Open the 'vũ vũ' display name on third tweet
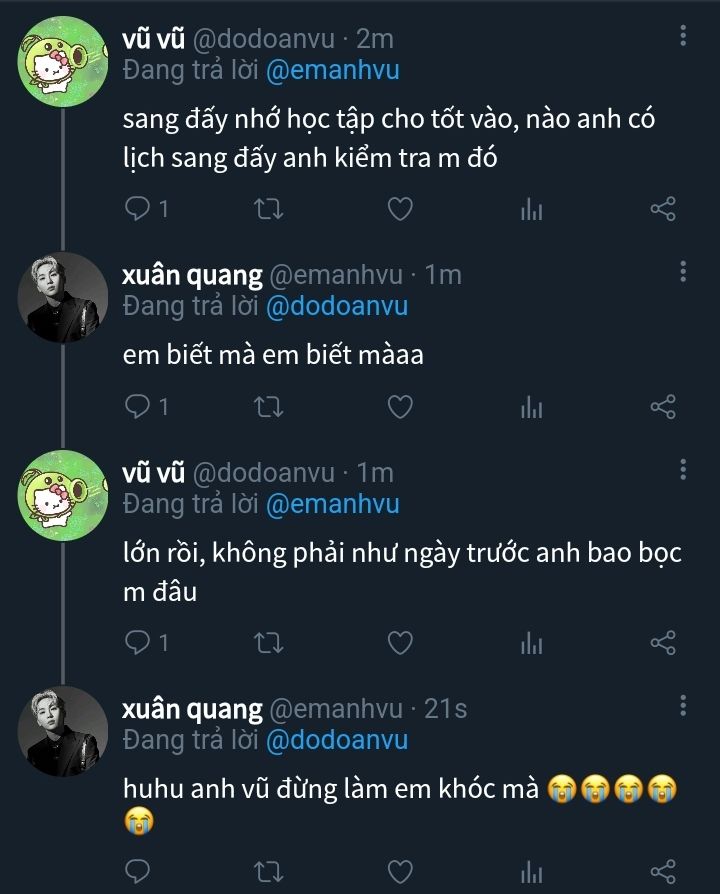720x894 pixels. (152, 472)
